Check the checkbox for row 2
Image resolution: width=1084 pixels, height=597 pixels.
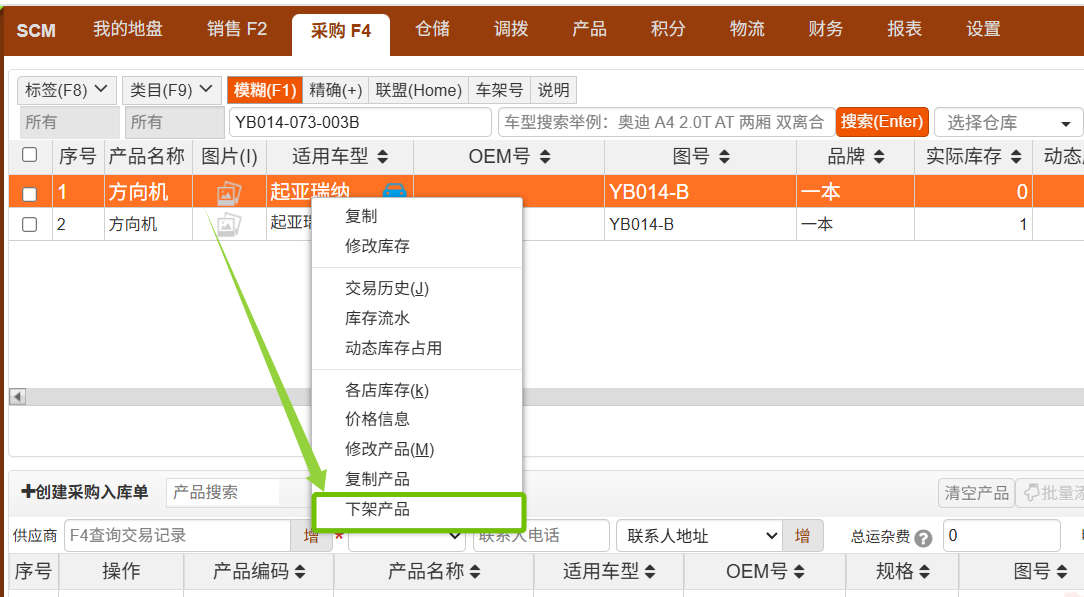tap(29, 225)
